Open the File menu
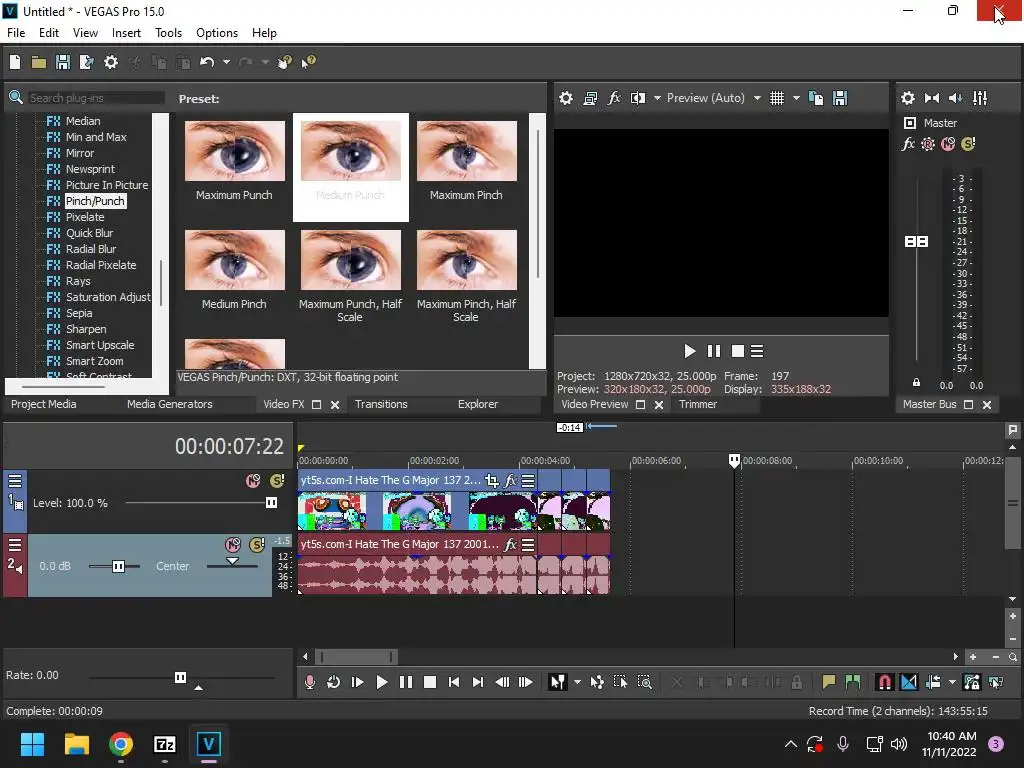The image size is (1024, 768). pyautogui.click(x=16, y=33)
